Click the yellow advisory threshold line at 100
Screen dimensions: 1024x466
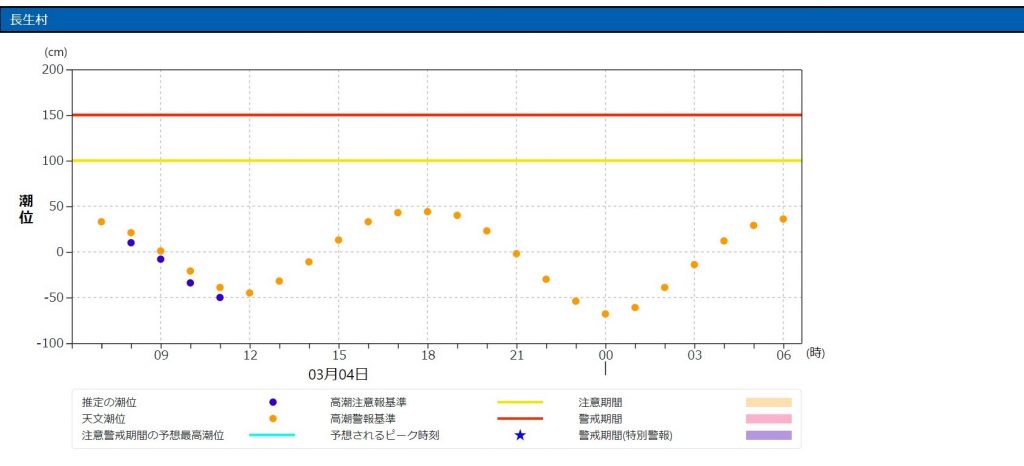click(x=436, y=161)
